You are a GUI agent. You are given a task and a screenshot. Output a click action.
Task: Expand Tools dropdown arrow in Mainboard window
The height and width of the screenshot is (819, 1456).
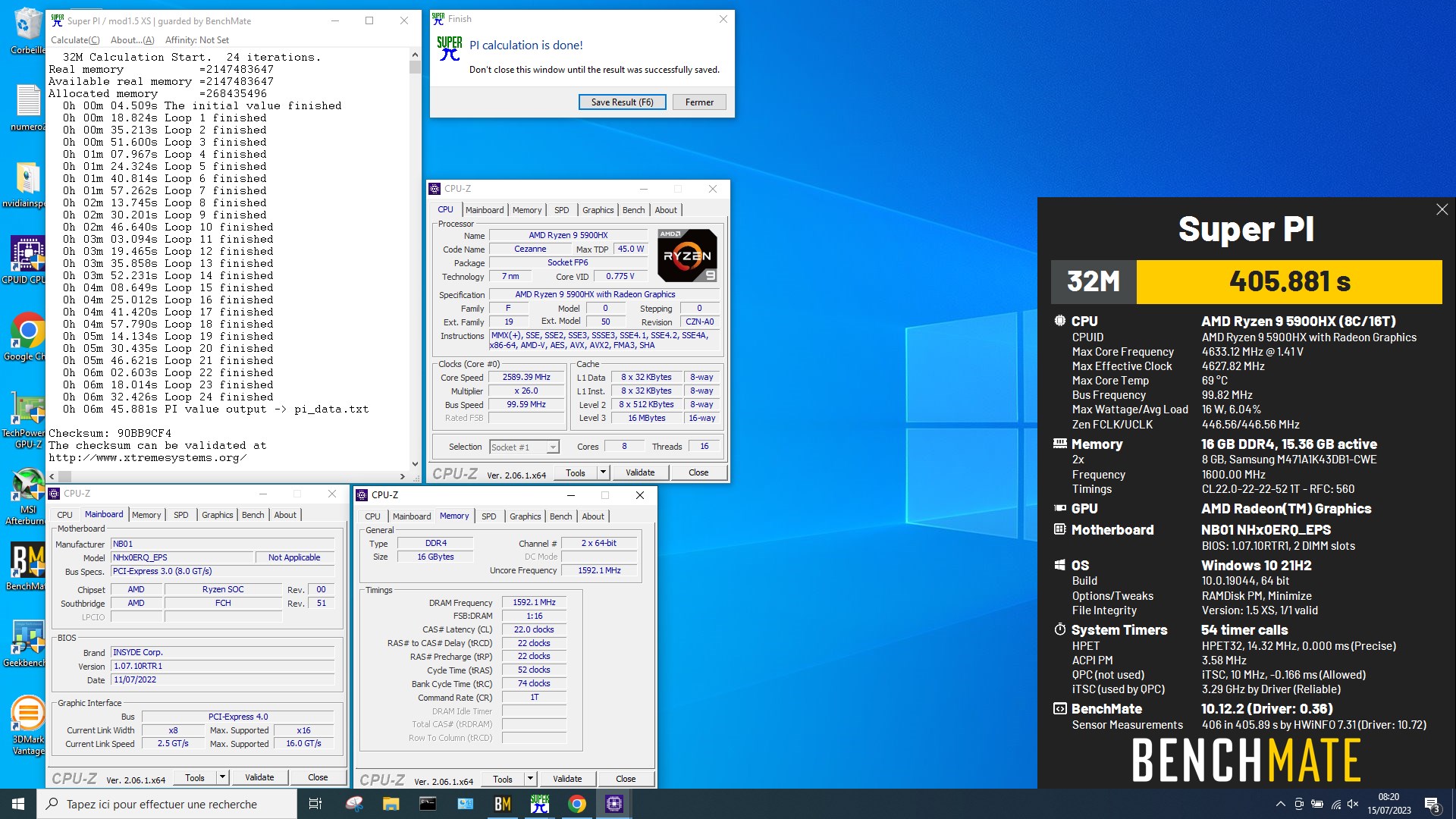click(222, 777)
